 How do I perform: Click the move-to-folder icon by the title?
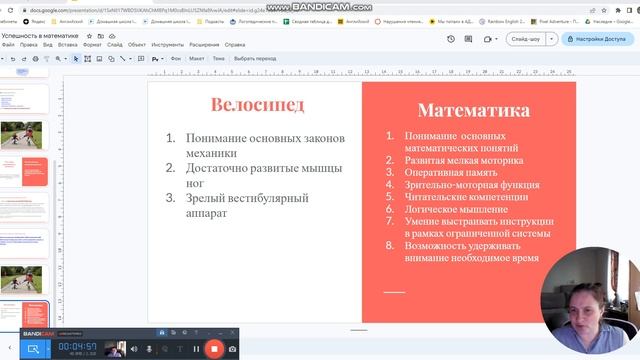coord(100,36)
